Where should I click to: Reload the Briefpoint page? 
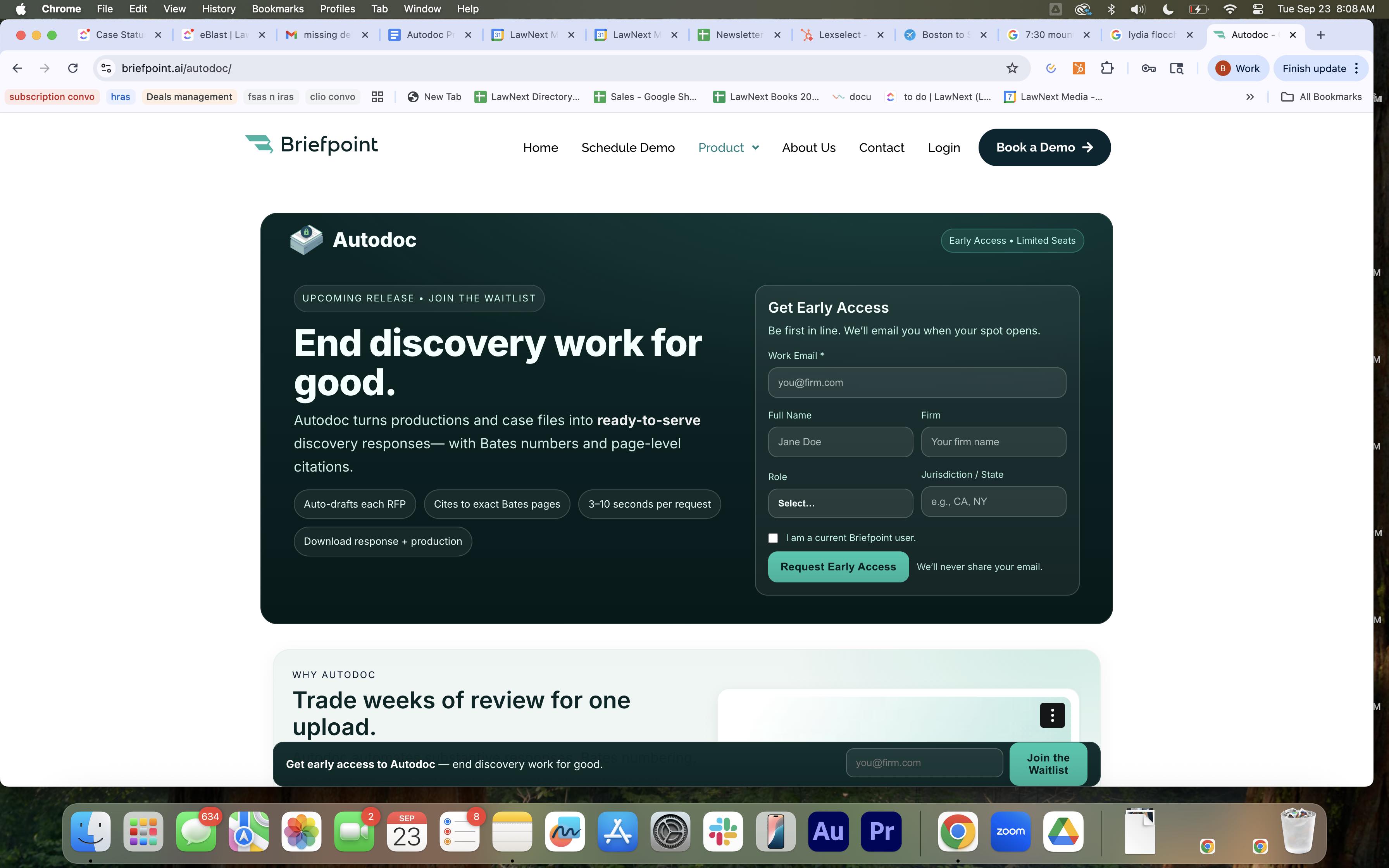tap(73, 68)
